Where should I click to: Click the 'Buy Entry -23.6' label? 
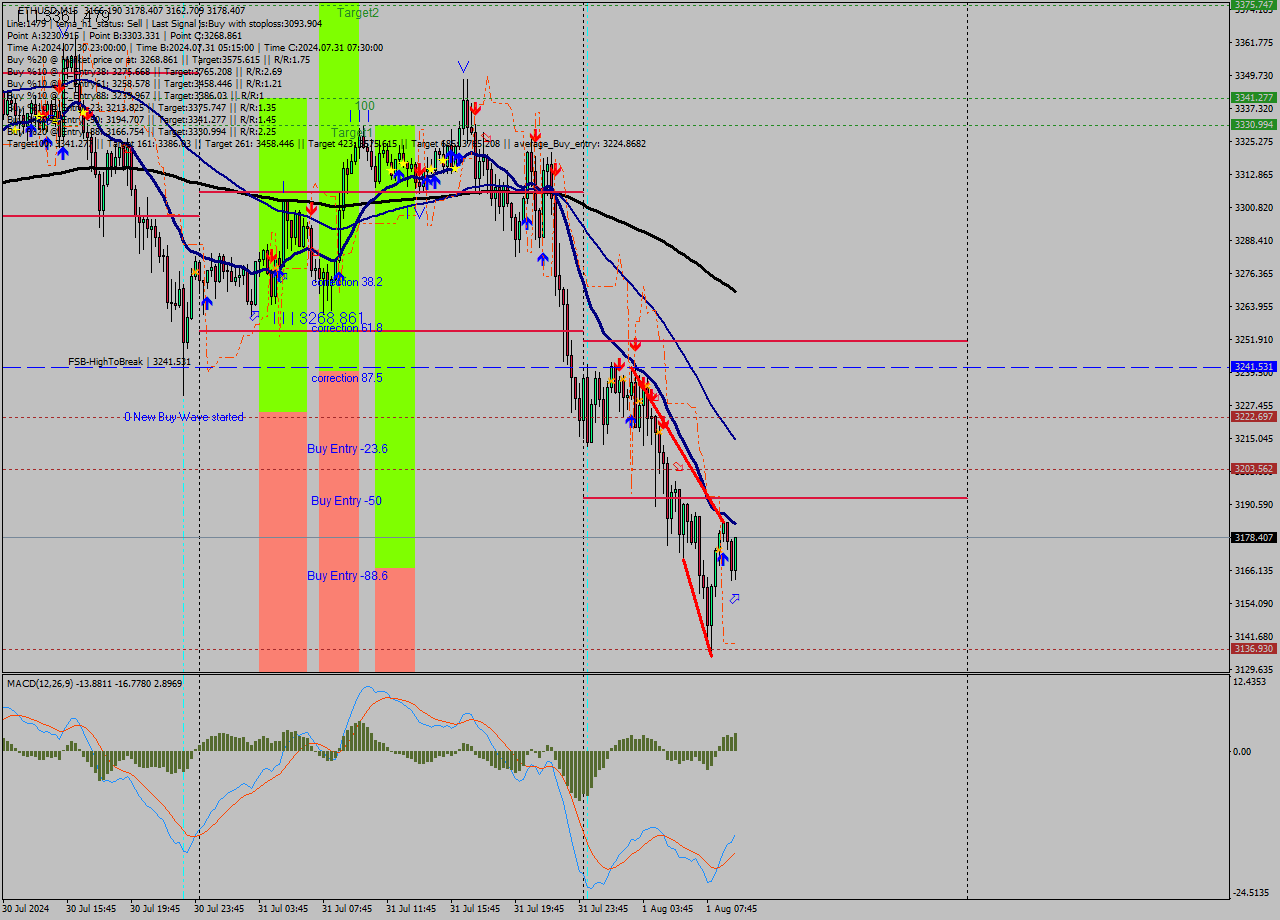coord(347,449)
